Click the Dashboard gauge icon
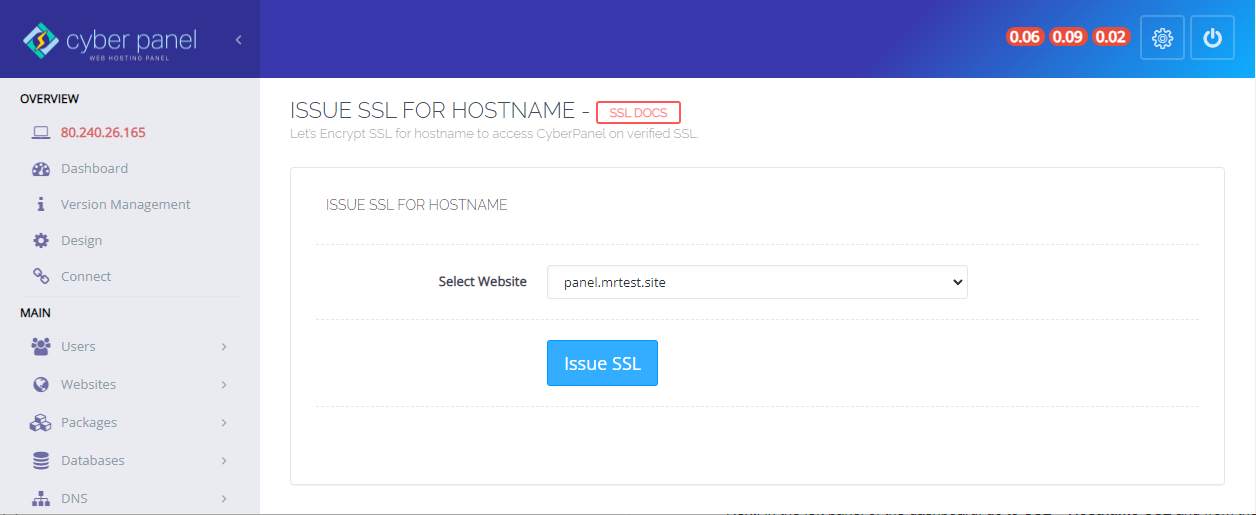The width and height of the screenshot is (1256, 515). click(x=41, y=169)
